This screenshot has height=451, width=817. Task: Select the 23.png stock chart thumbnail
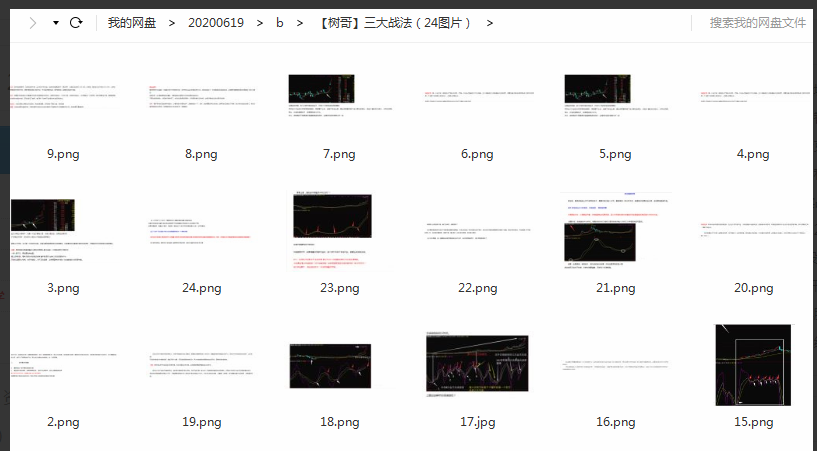(340, 232)
